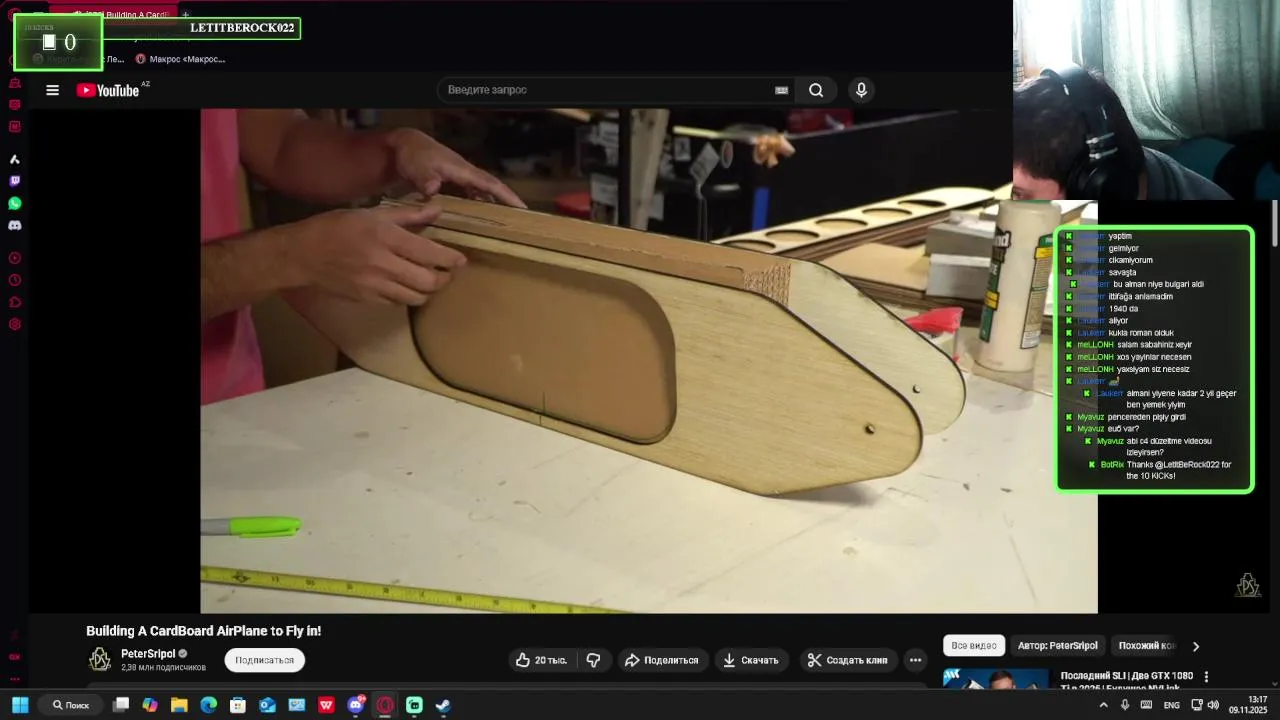Open Outlook from the taskbar
The width and height of the screenshot is (1280, 720).
point(267,705)
